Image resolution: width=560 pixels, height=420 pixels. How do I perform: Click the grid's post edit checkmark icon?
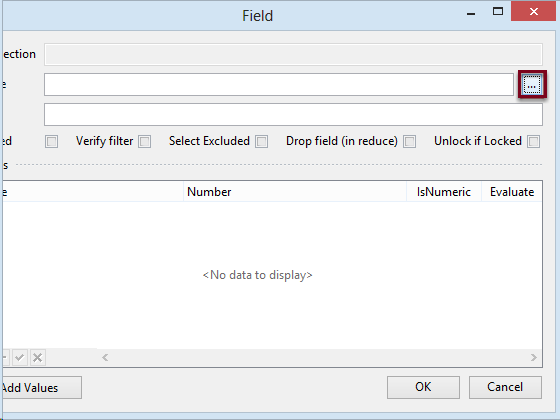[x=20, y=357]
